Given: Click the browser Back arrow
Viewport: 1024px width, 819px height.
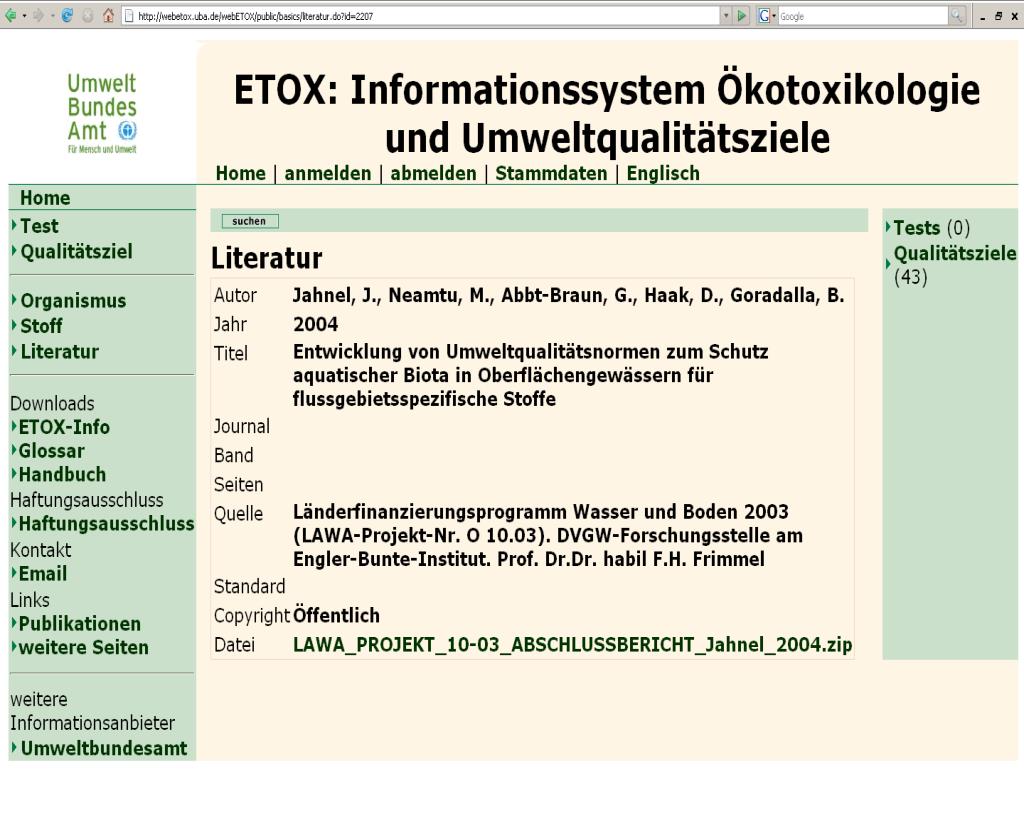Looking at the screenshot, I should pyautogui.click(x=10, y=16).
